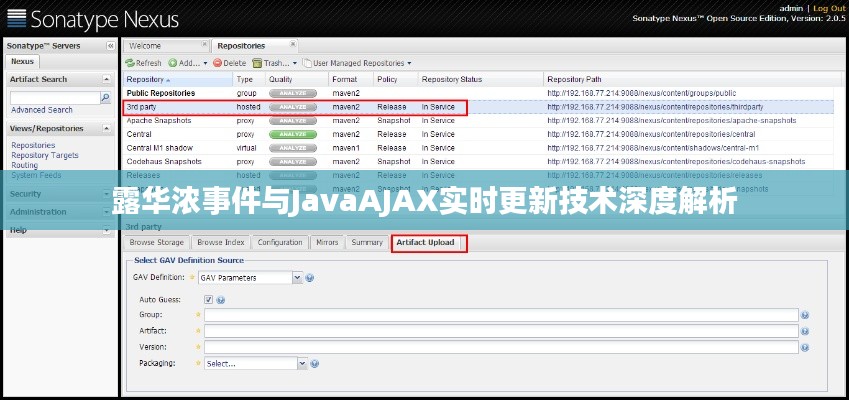849x400 pixels.
Task: Switch to the Browse Storage tab
Action: pos(156,242)
